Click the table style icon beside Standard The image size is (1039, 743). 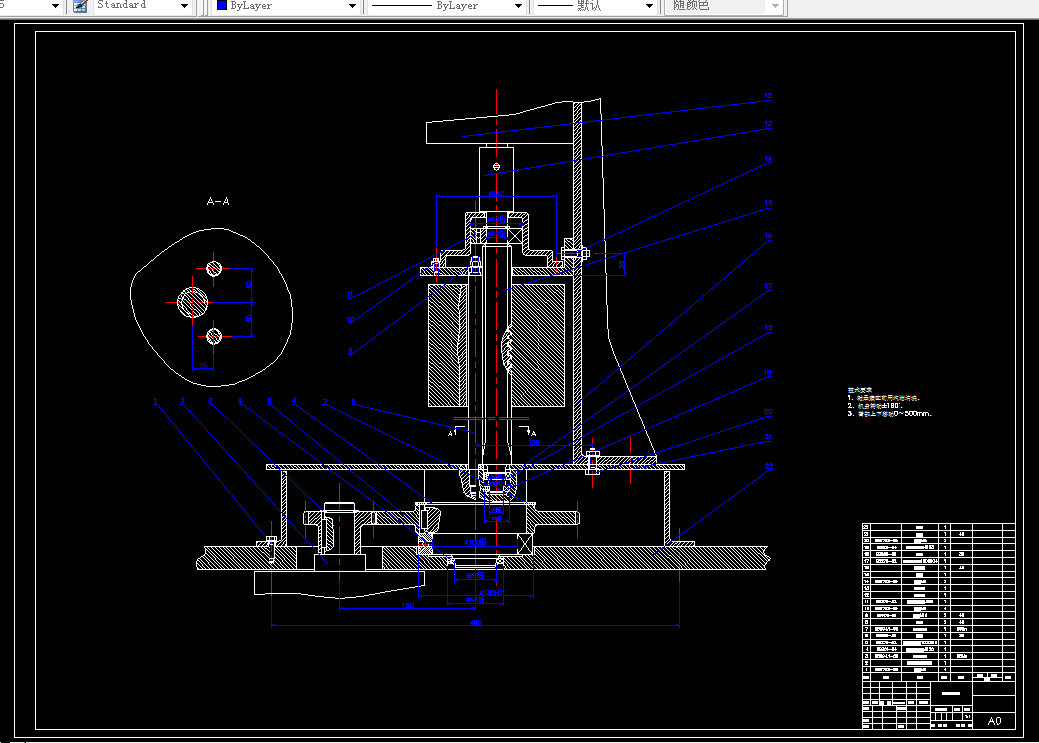(80, 6)
